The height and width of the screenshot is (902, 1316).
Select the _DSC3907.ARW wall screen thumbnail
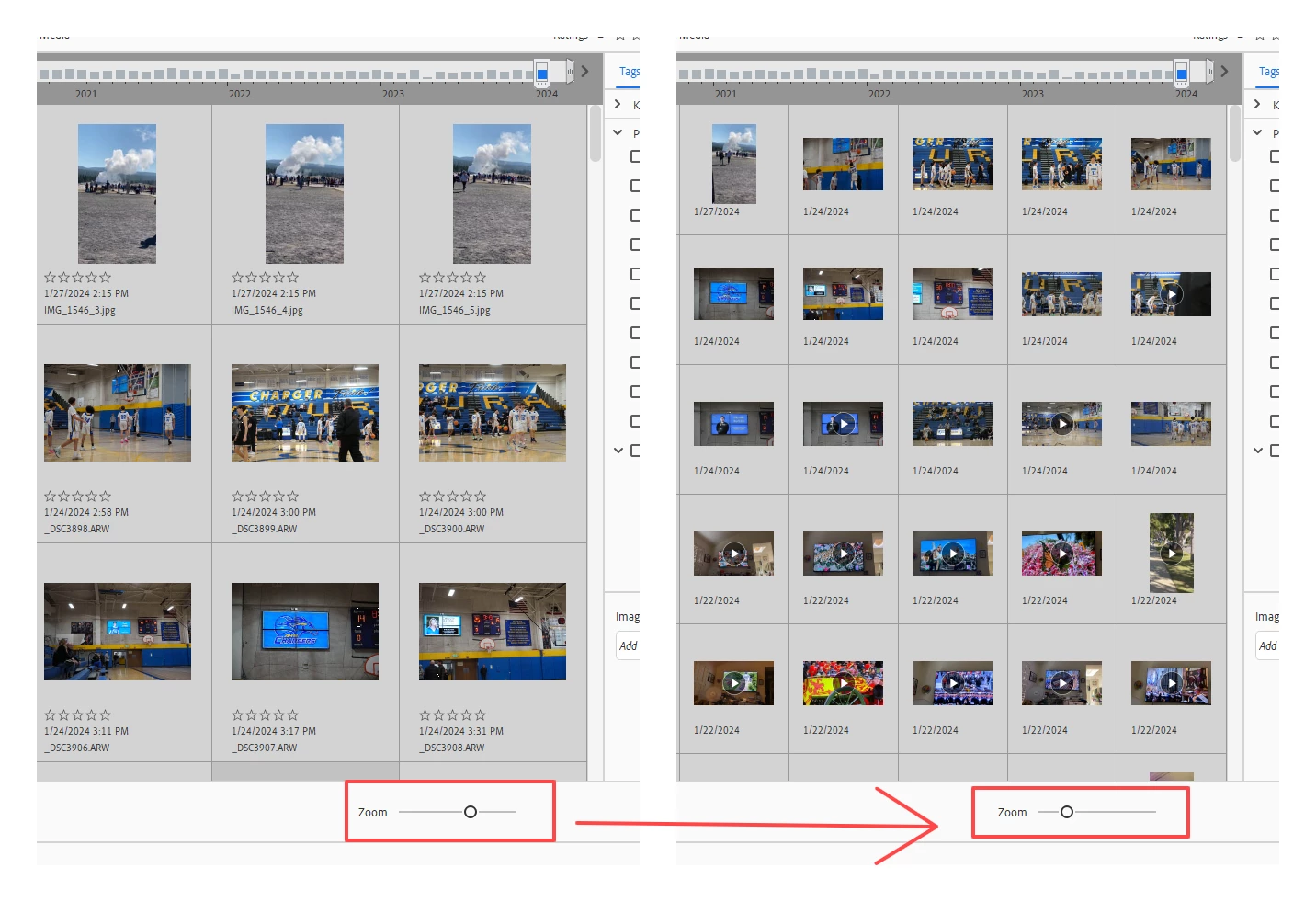305,632
